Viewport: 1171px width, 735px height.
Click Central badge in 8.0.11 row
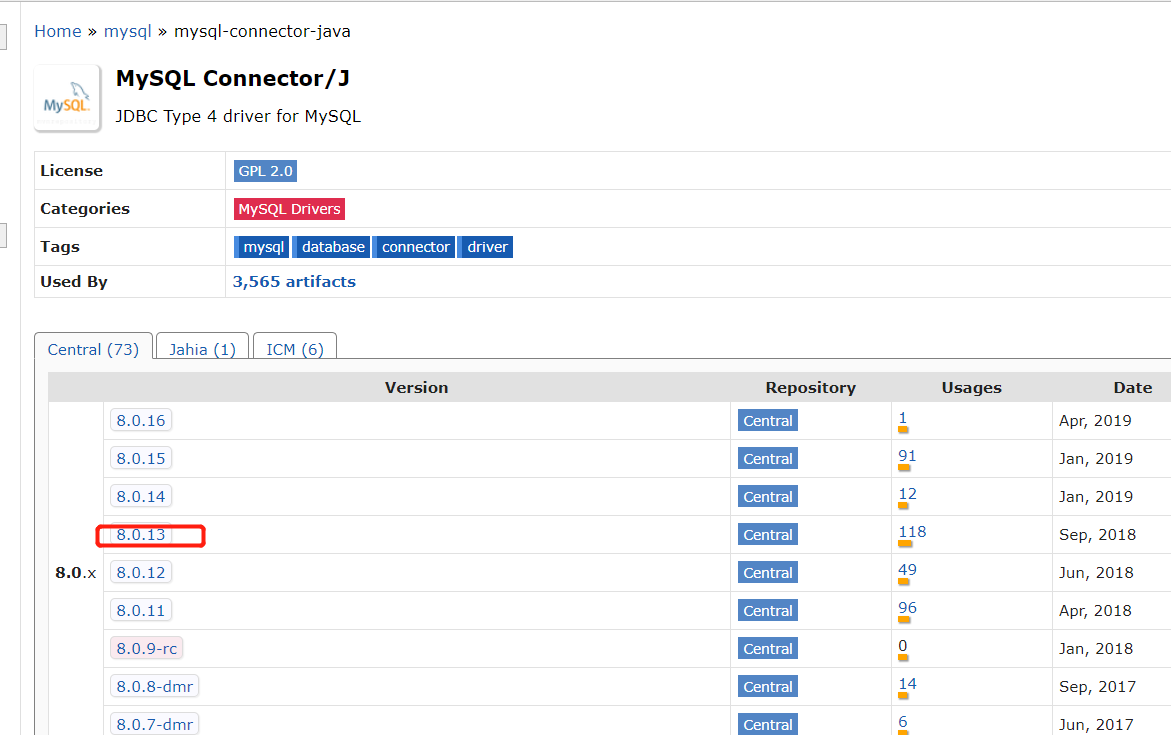click(x=768, y=611)
